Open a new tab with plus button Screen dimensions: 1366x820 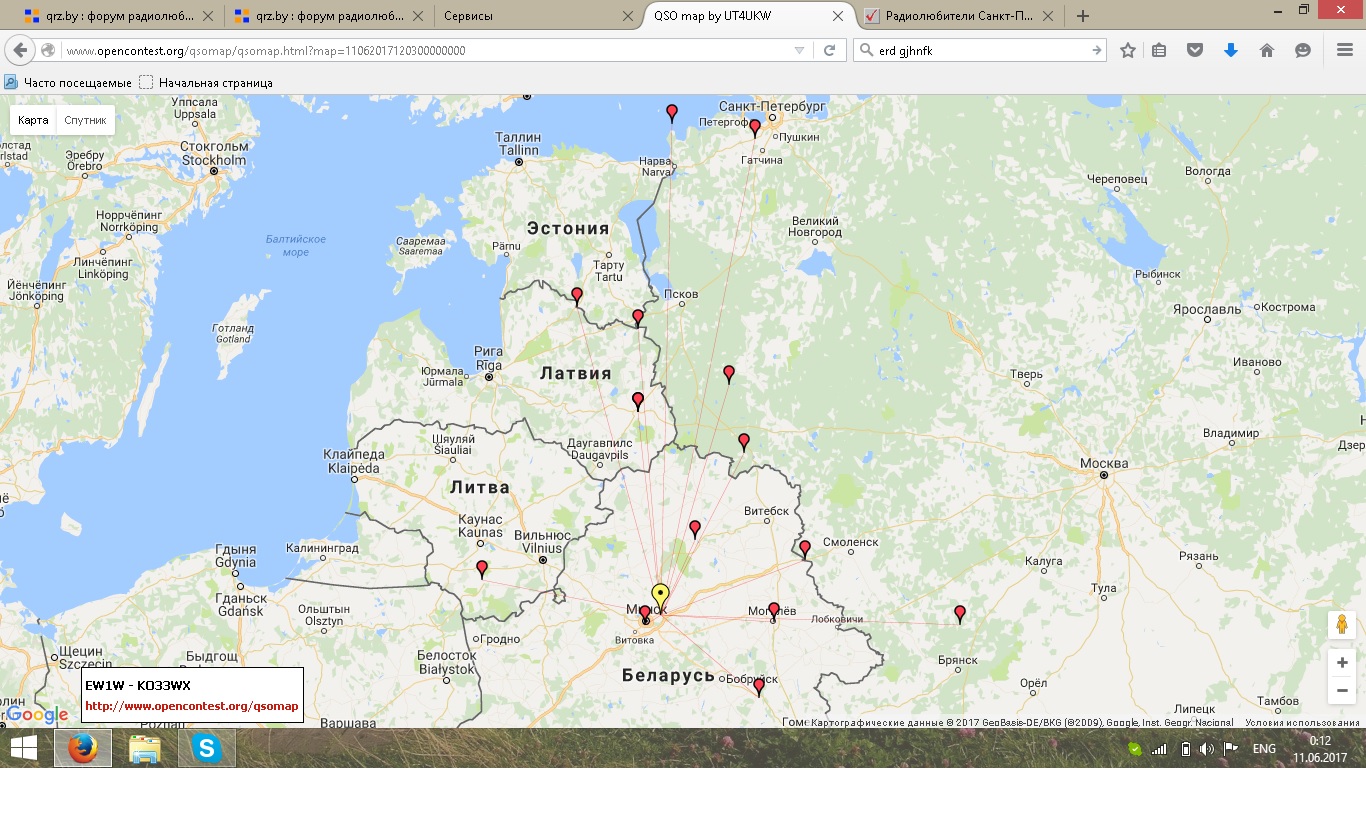(x=1083, y=16)
